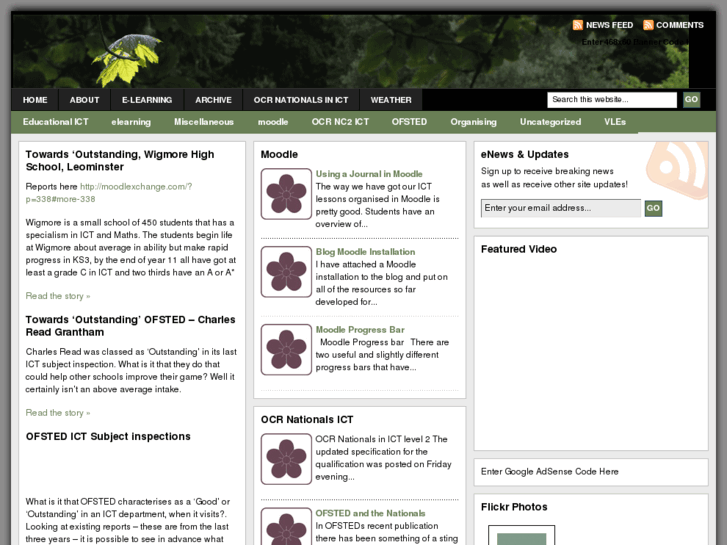Open the flower thumbnail for Using a Journal in Moodle

point(286,194)
